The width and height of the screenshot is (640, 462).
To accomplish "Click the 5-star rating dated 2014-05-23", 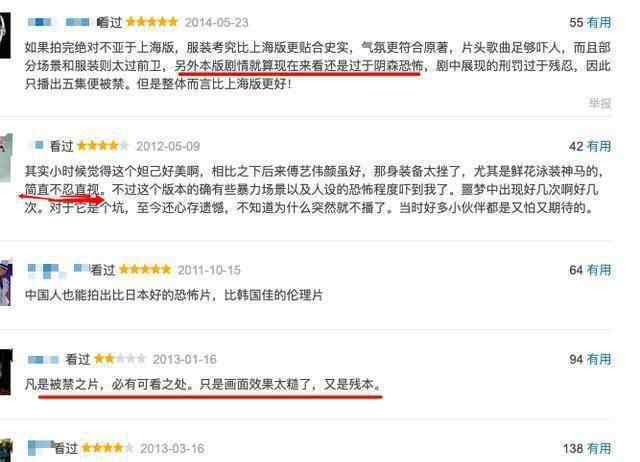I will 152,22.
